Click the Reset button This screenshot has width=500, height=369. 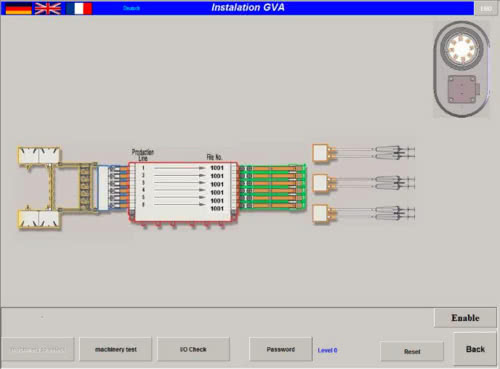point(412,351)
